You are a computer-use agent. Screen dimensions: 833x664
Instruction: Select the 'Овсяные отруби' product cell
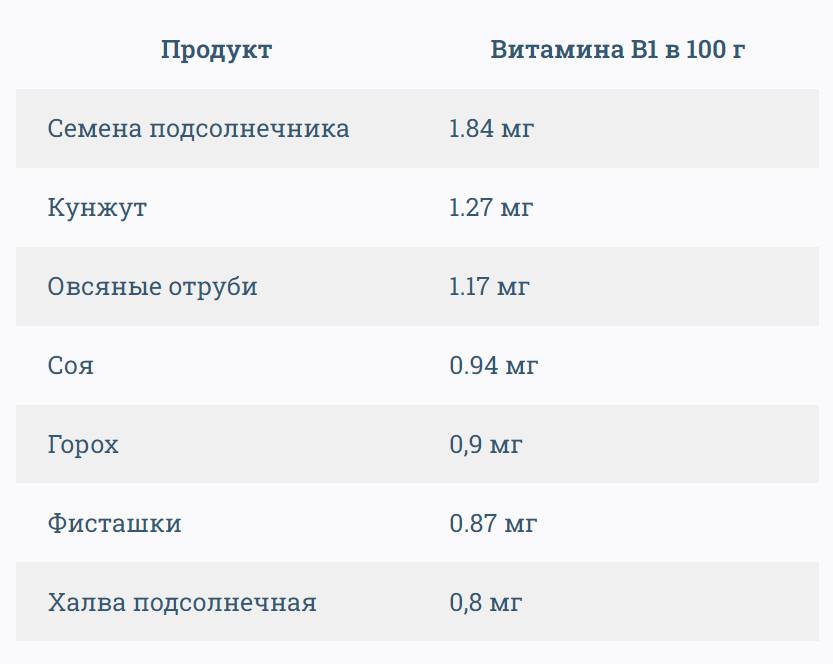pos(152,287)
